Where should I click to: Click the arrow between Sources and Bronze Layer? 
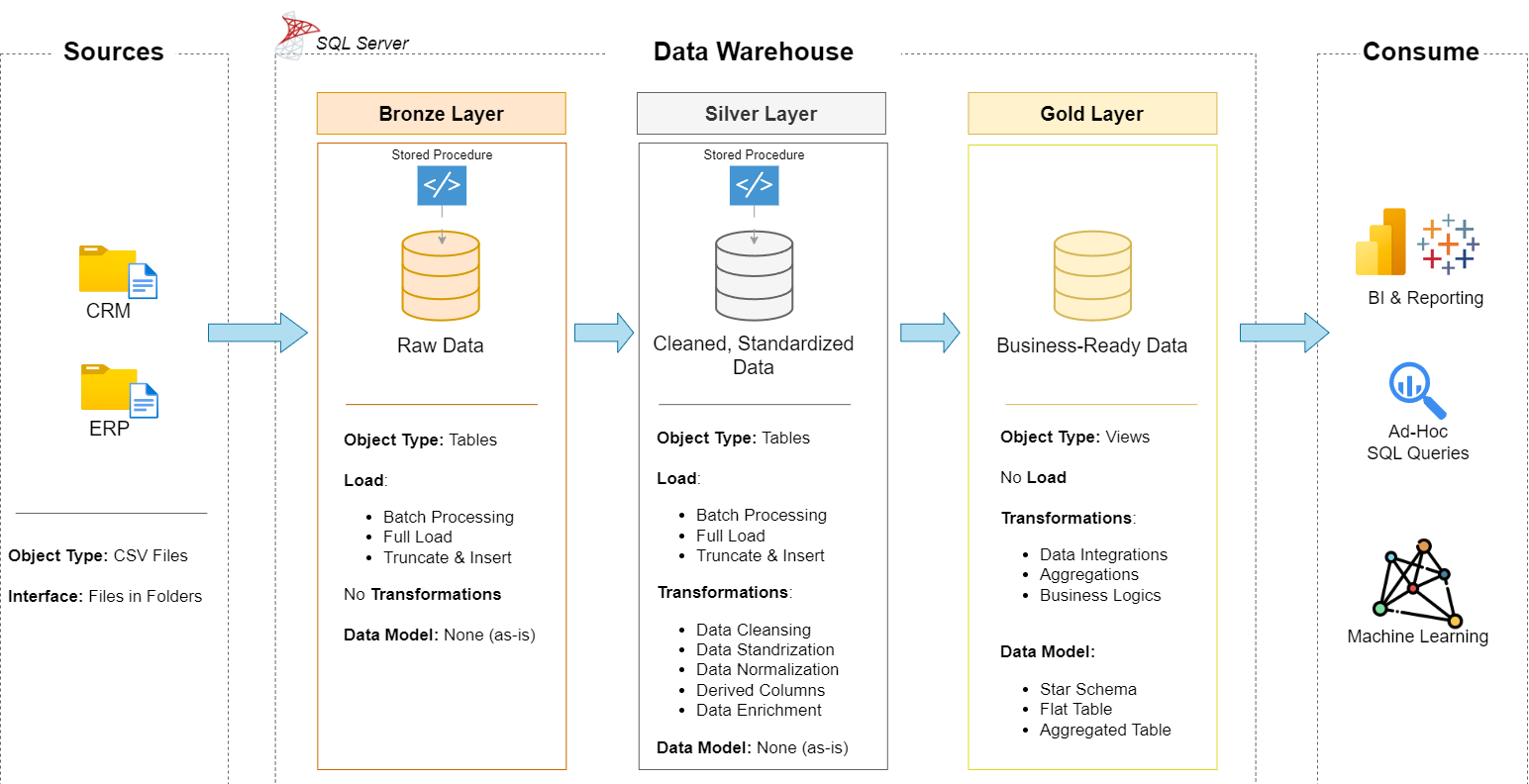click(x=258, y=333)
